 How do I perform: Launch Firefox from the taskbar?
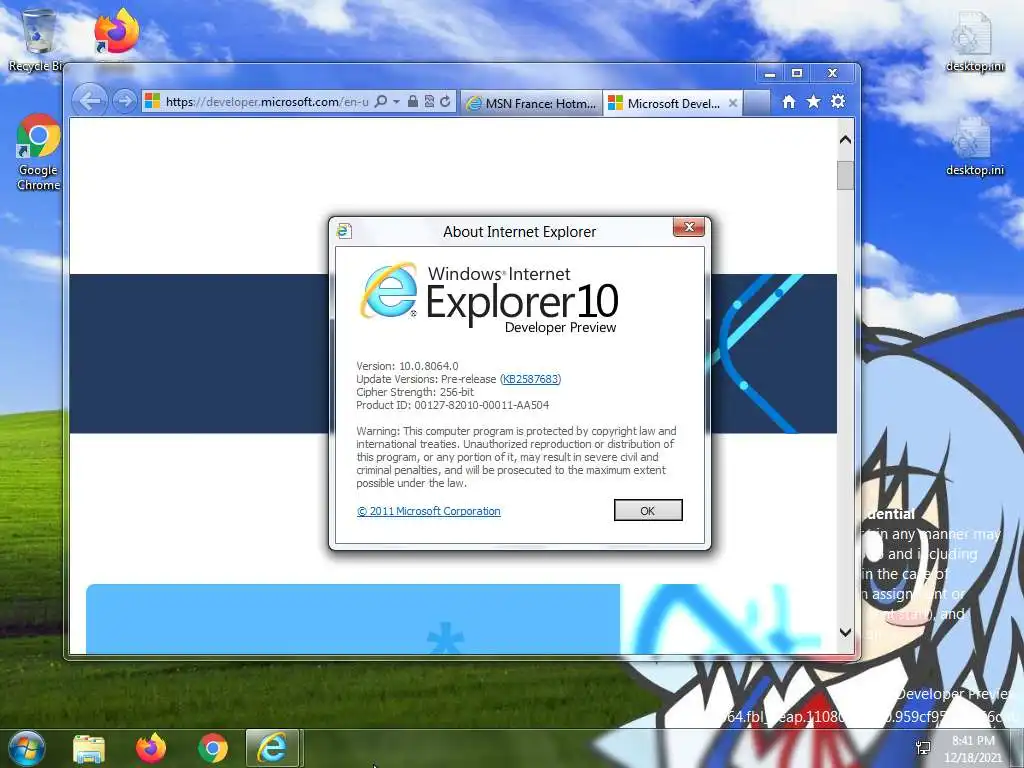(x=151, y=748)
